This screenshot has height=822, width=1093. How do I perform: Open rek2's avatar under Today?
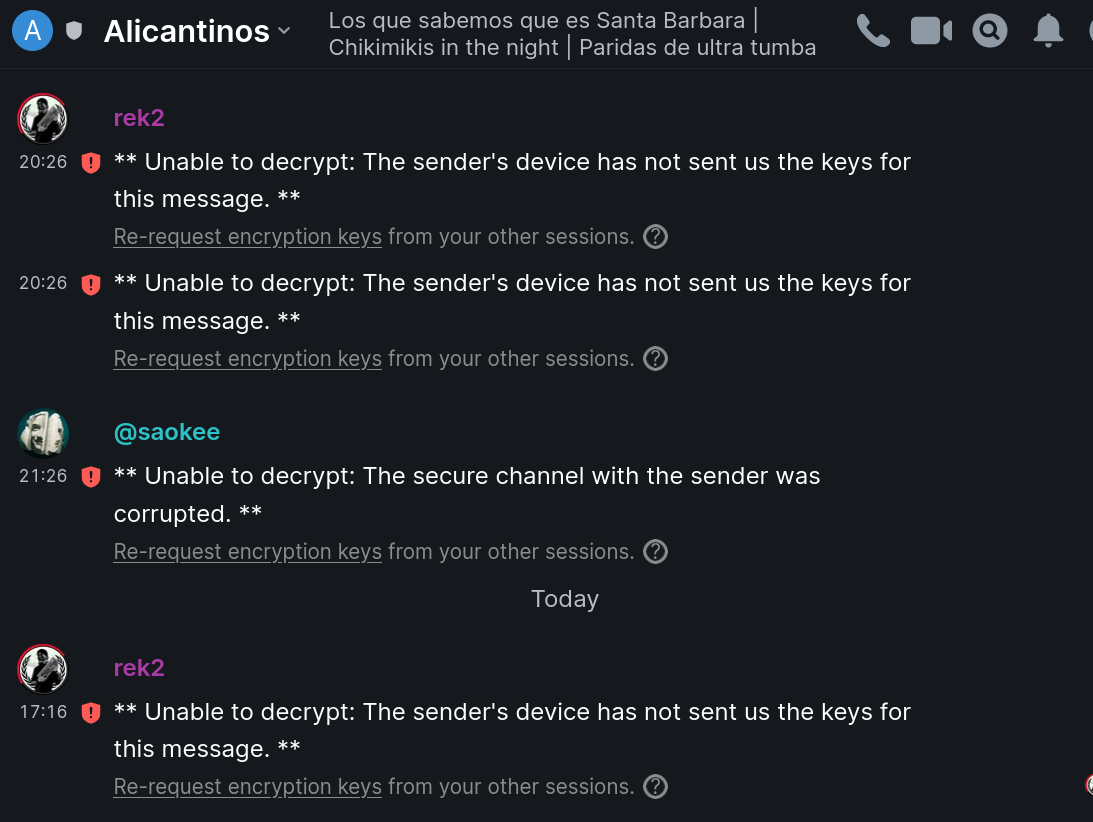42,669
